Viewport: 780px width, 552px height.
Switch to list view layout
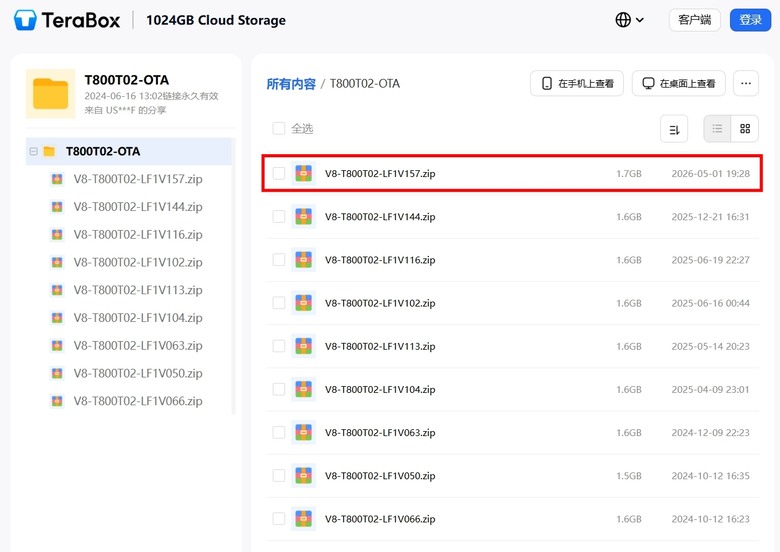point(717,129)
